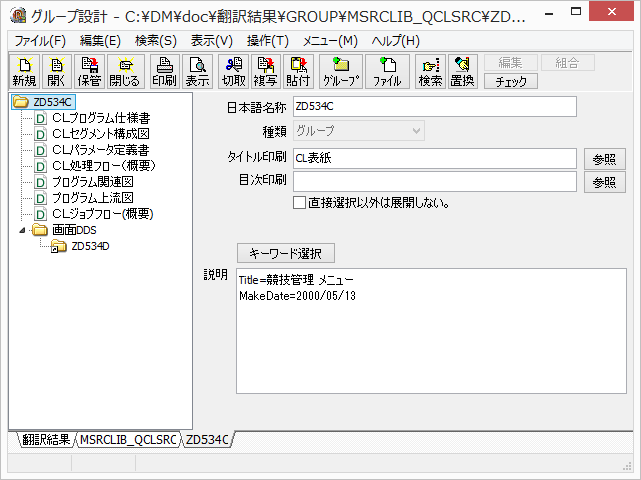Click the 置換 (Replace) toolbar icon
This screenshot has width=641, height=480.
[x=463, y=72]
